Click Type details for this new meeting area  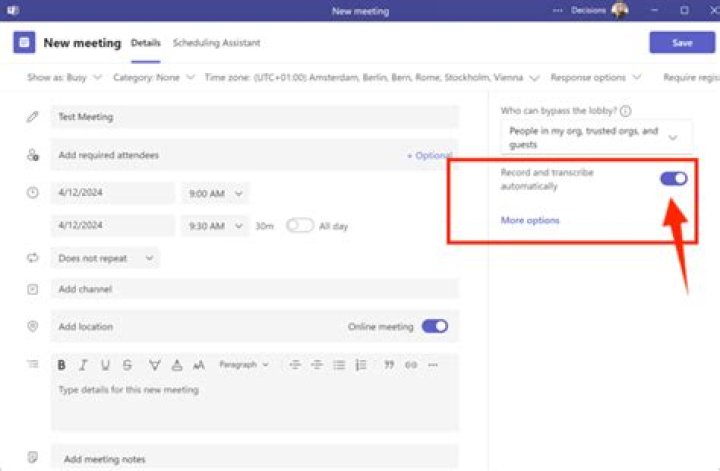(x=255, y=404)
